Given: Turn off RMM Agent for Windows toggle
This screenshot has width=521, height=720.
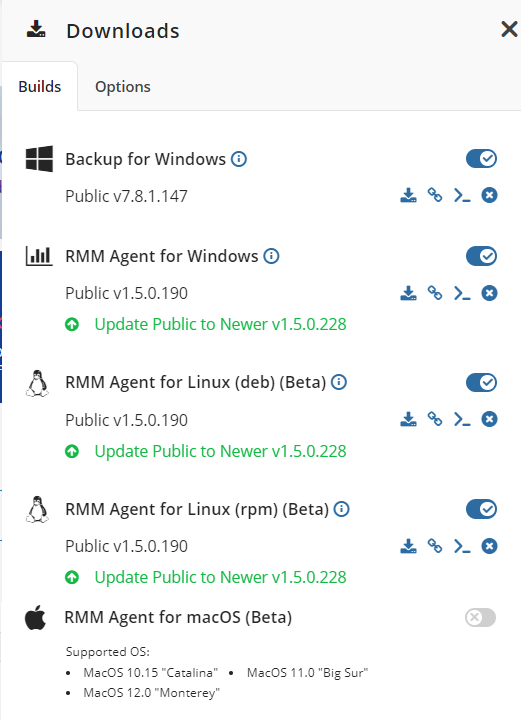Looking at the screenshot, I should [x=481, y=256].
